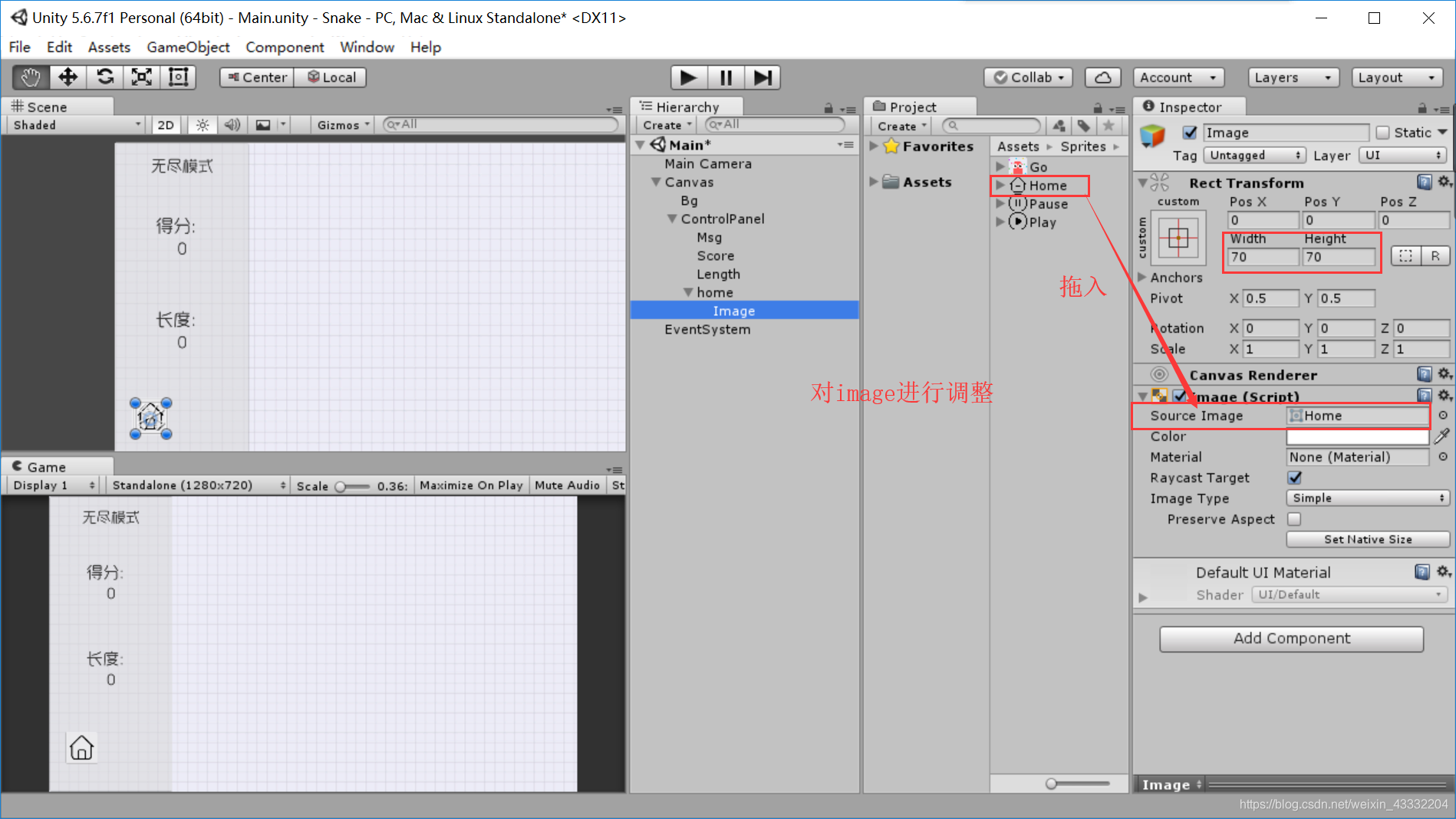Click Set Native Size button
The image size is (1456, 819).
[1368, 539]
